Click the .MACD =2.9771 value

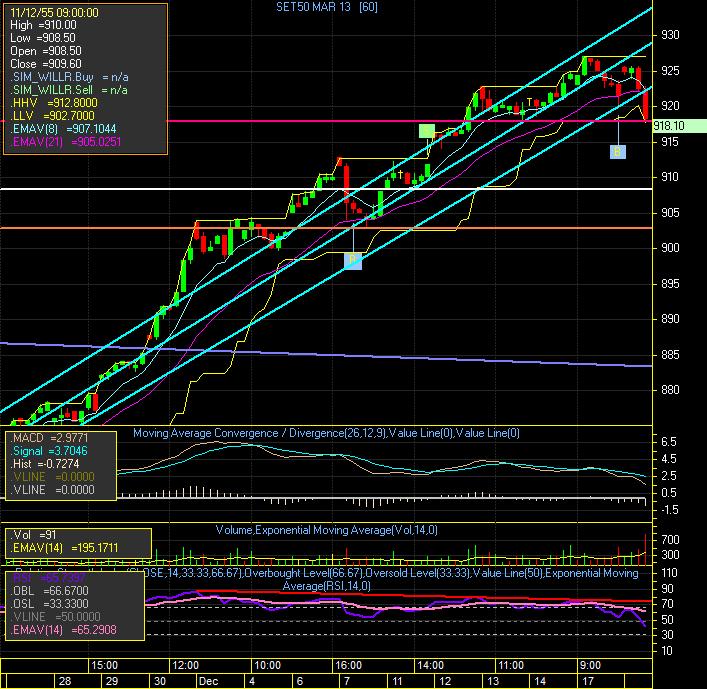coord(50,438)
